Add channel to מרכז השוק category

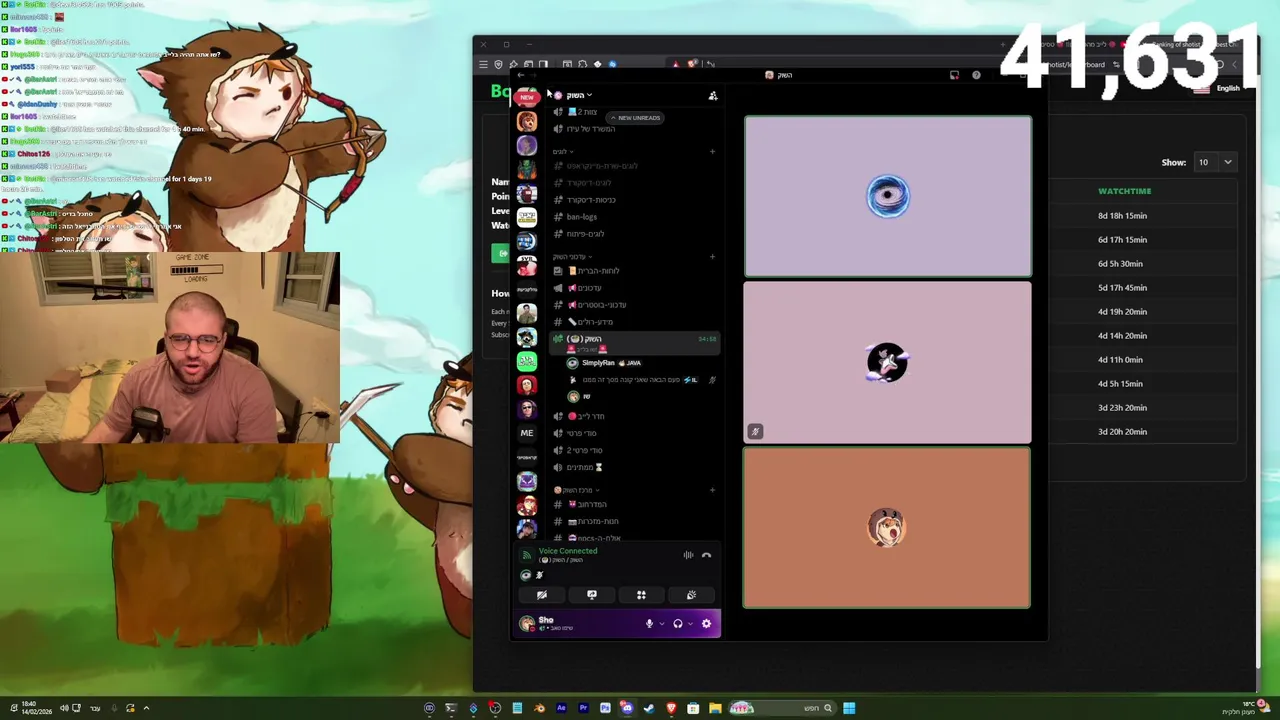coord(713,490)
